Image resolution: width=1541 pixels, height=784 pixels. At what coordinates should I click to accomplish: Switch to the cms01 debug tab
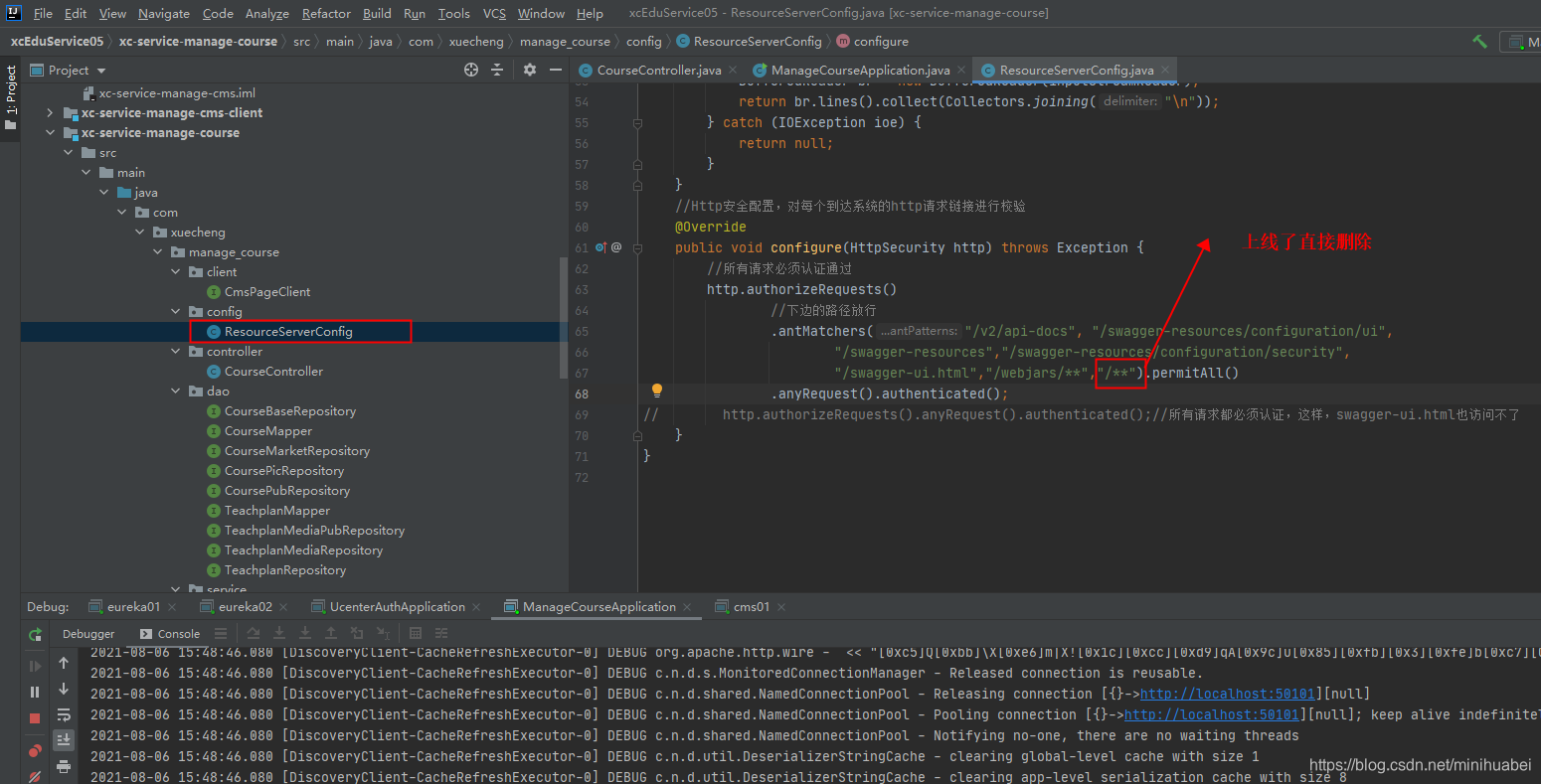752,607
